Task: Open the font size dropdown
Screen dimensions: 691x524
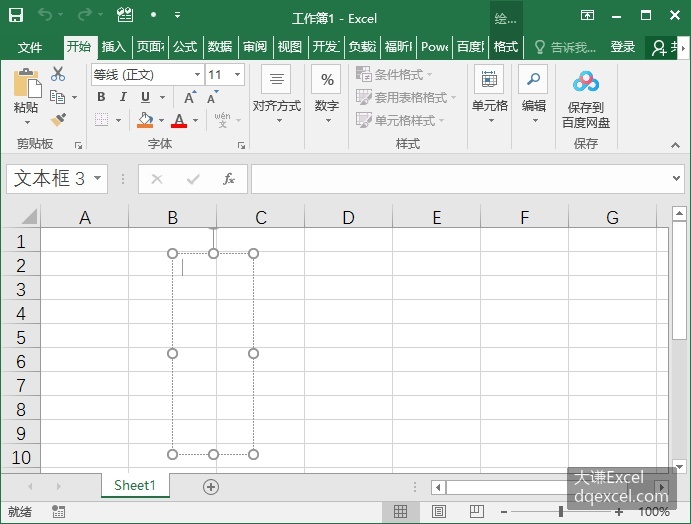Action: 237,74
